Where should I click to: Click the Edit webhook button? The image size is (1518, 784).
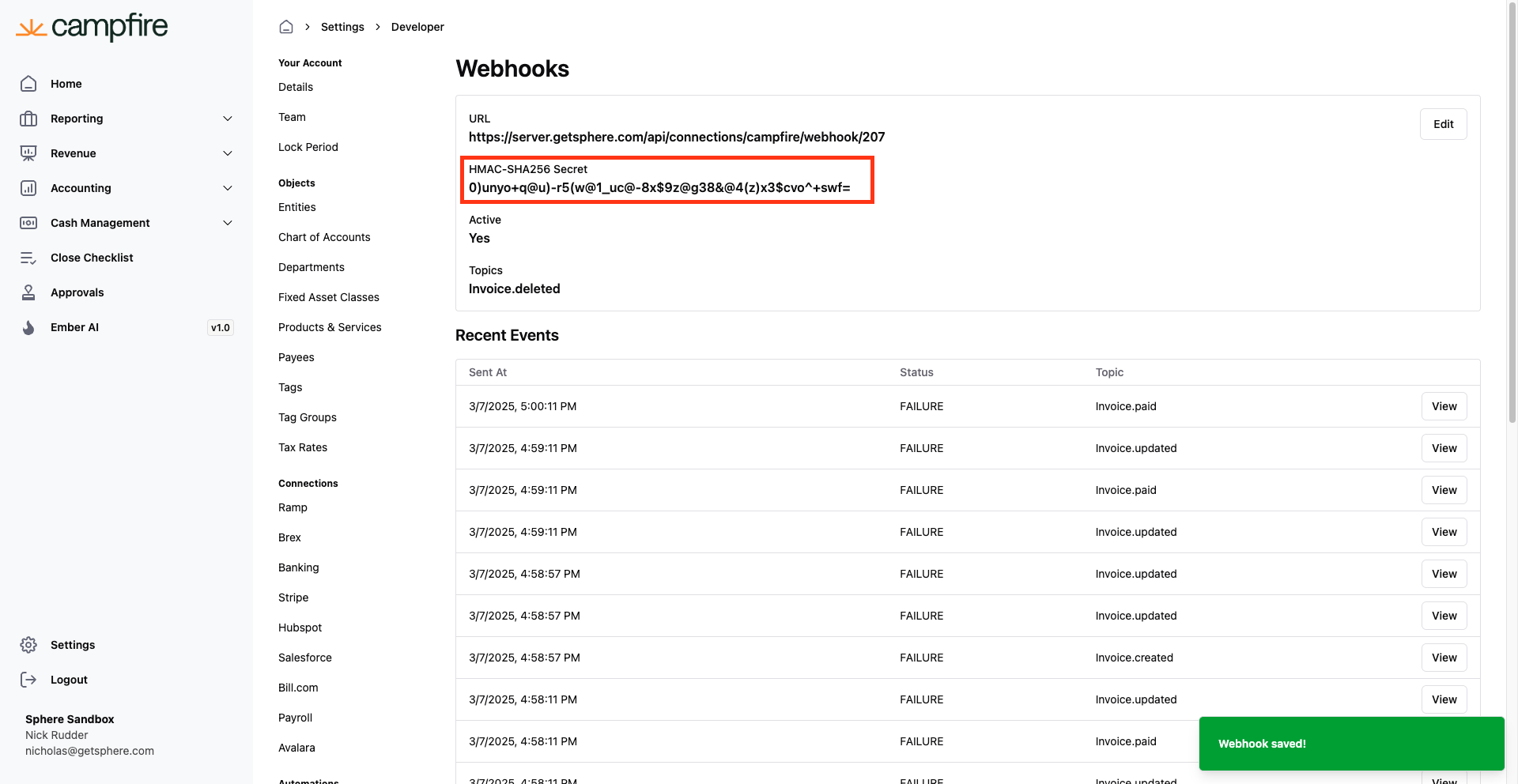click(x=1443, y=124)
